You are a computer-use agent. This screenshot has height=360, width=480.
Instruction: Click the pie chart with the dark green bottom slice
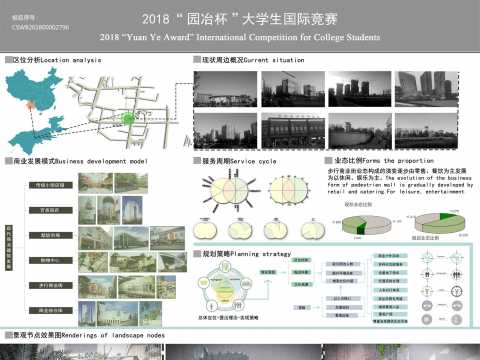tap(366, 225)
